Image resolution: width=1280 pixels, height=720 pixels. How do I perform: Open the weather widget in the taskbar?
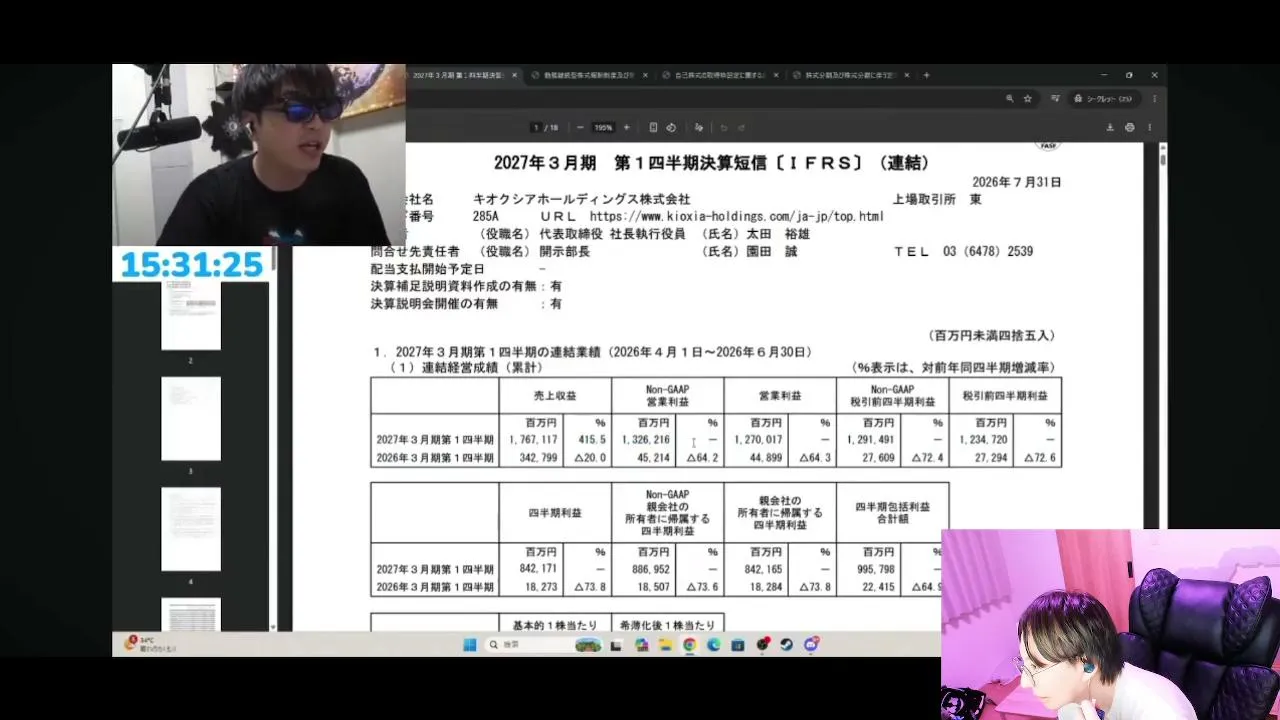tap(150, 645)
